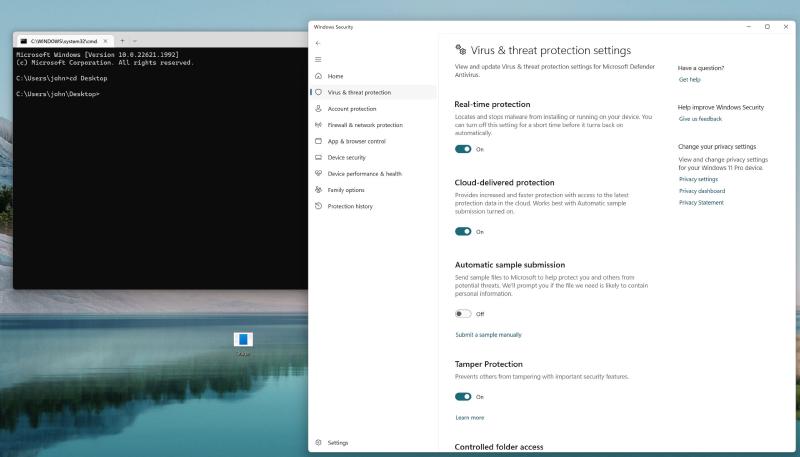
Task: Go back using the Windows Security back arrow
Action: click(x=318, y=43)
